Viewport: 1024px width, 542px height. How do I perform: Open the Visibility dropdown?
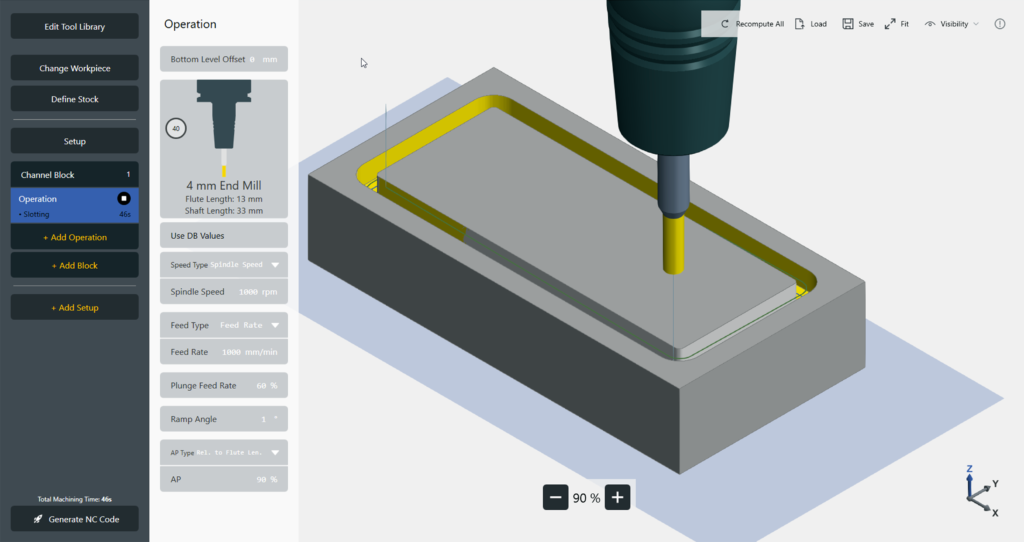pos(954,24)
